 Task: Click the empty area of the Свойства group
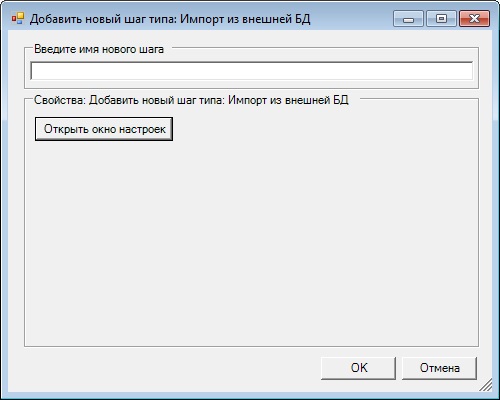(x=252, y=243)
